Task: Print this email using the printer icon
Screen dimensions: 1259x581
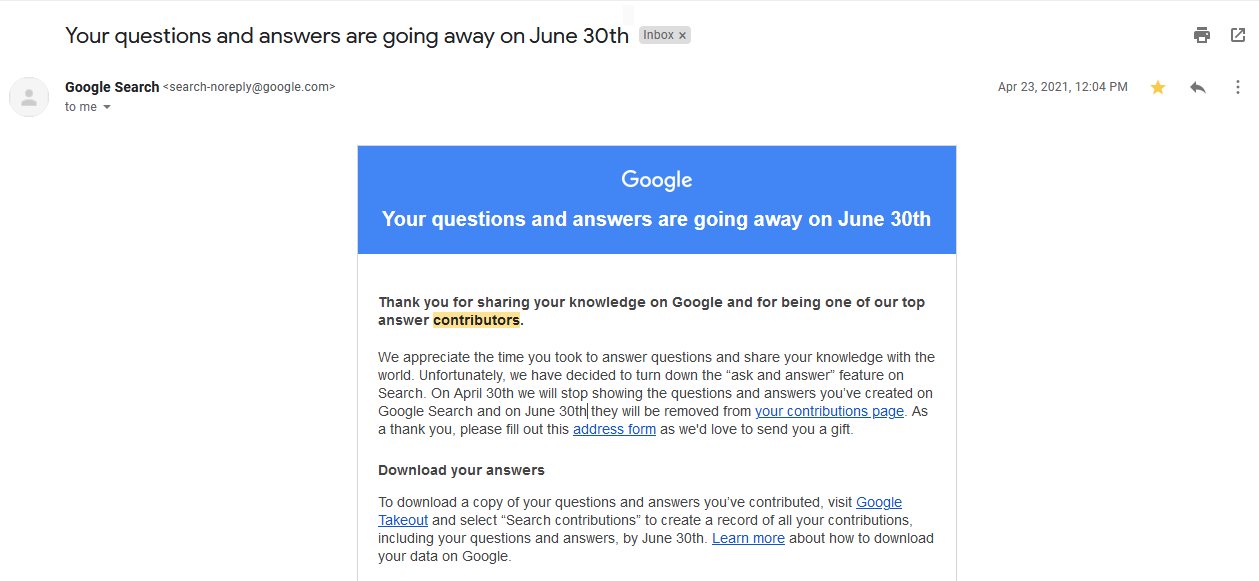Action: [1202, 35]
